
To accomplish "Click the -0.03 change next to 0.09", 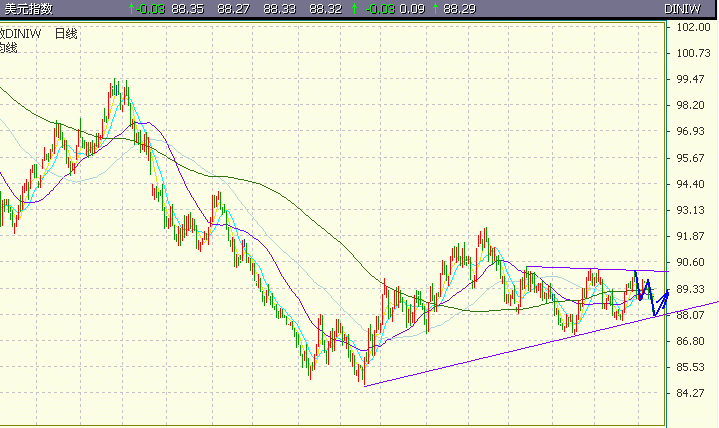I will click(380, 9).
